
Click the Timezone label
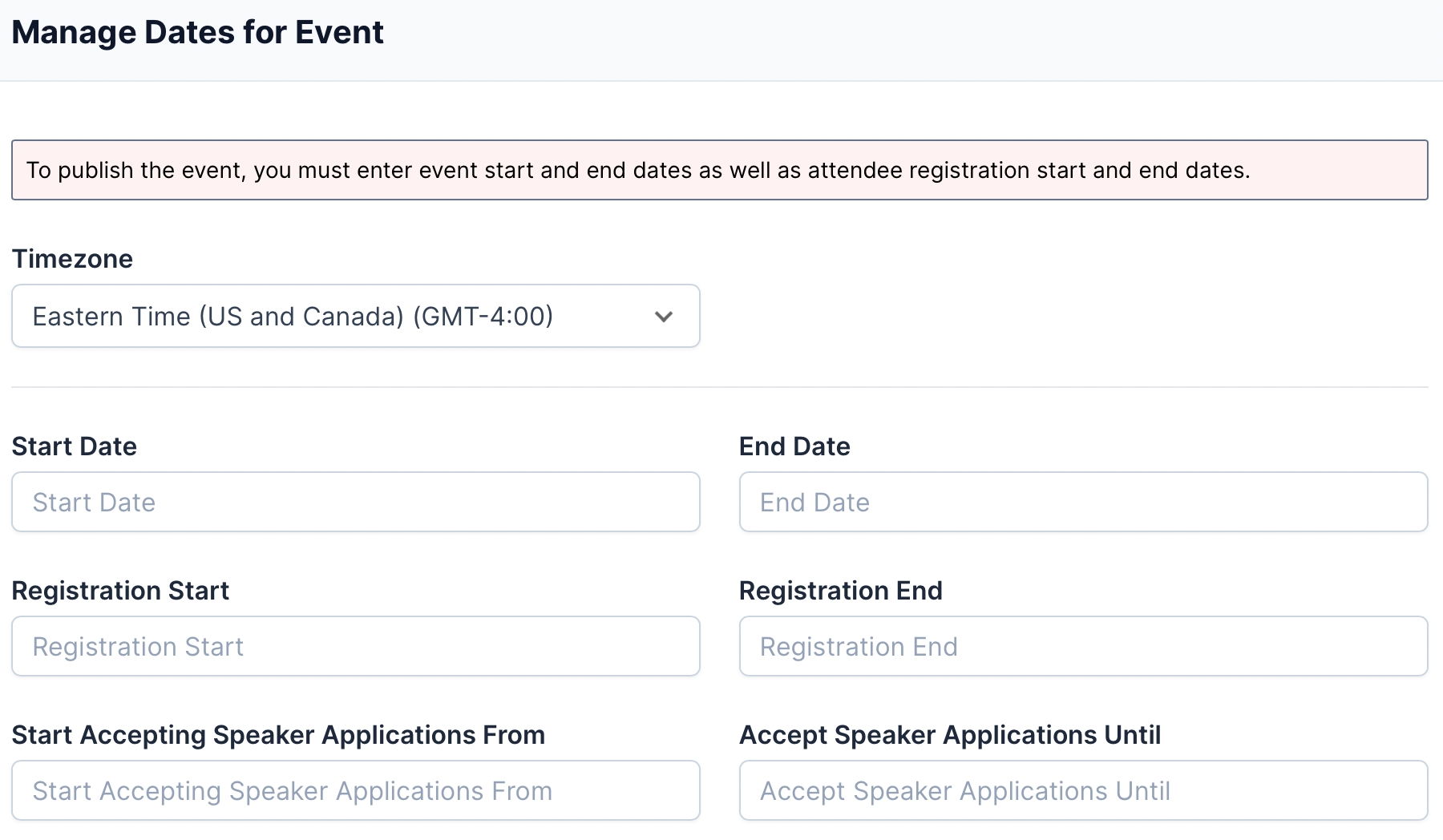[72, 259]
